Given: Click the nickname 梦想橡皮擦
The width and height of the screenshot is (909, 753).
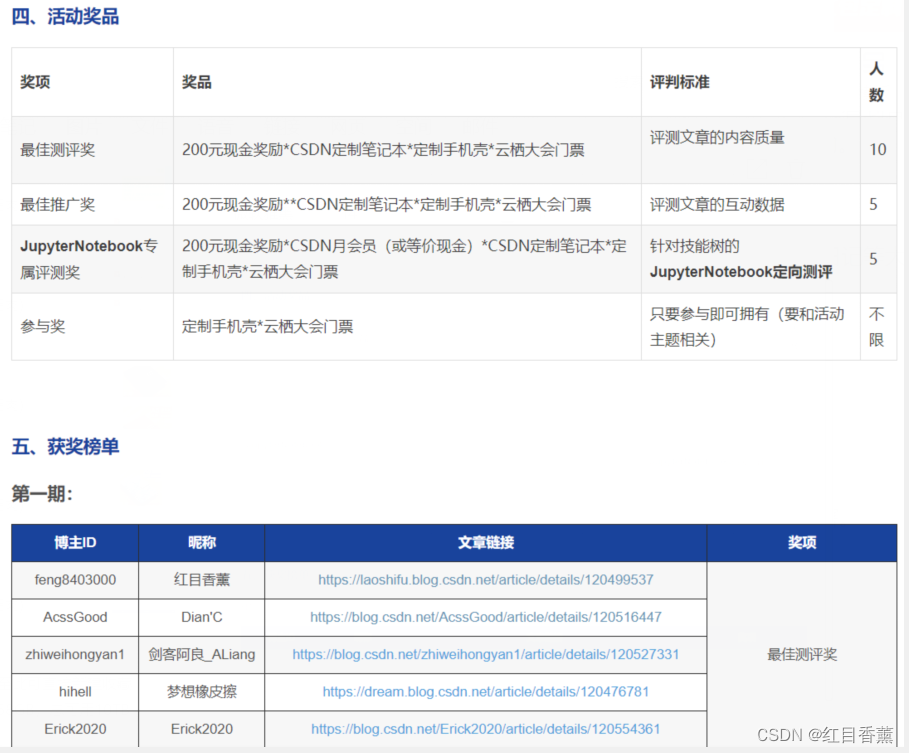Looking at the screenshot, I should point(202,692).
